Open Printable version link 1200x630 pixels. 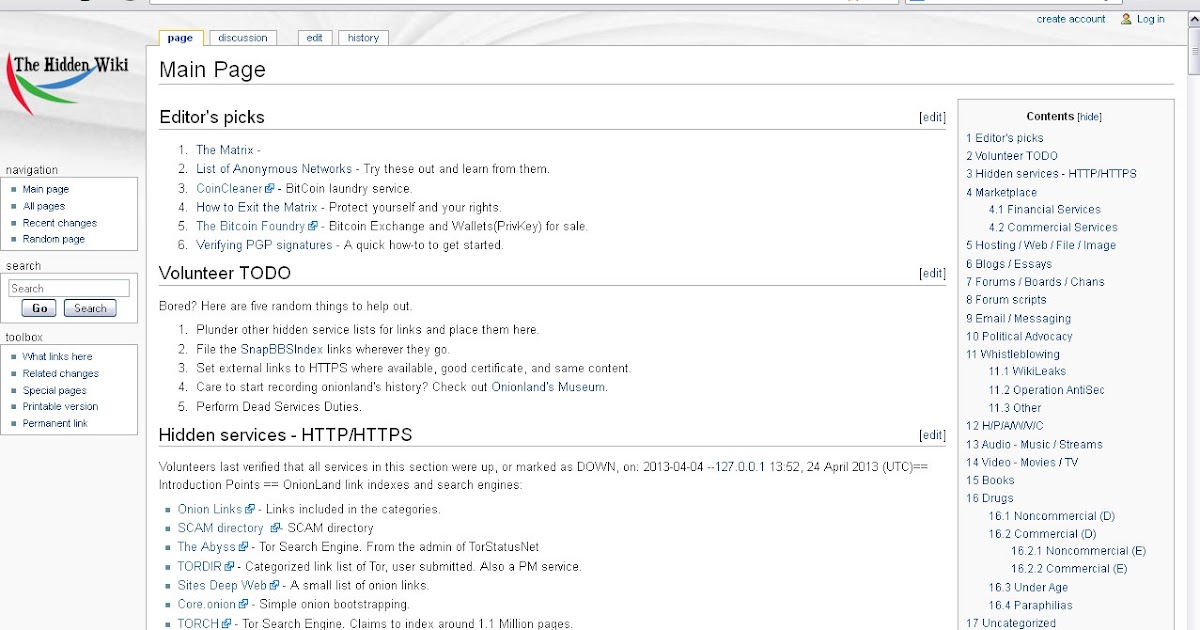61,406
